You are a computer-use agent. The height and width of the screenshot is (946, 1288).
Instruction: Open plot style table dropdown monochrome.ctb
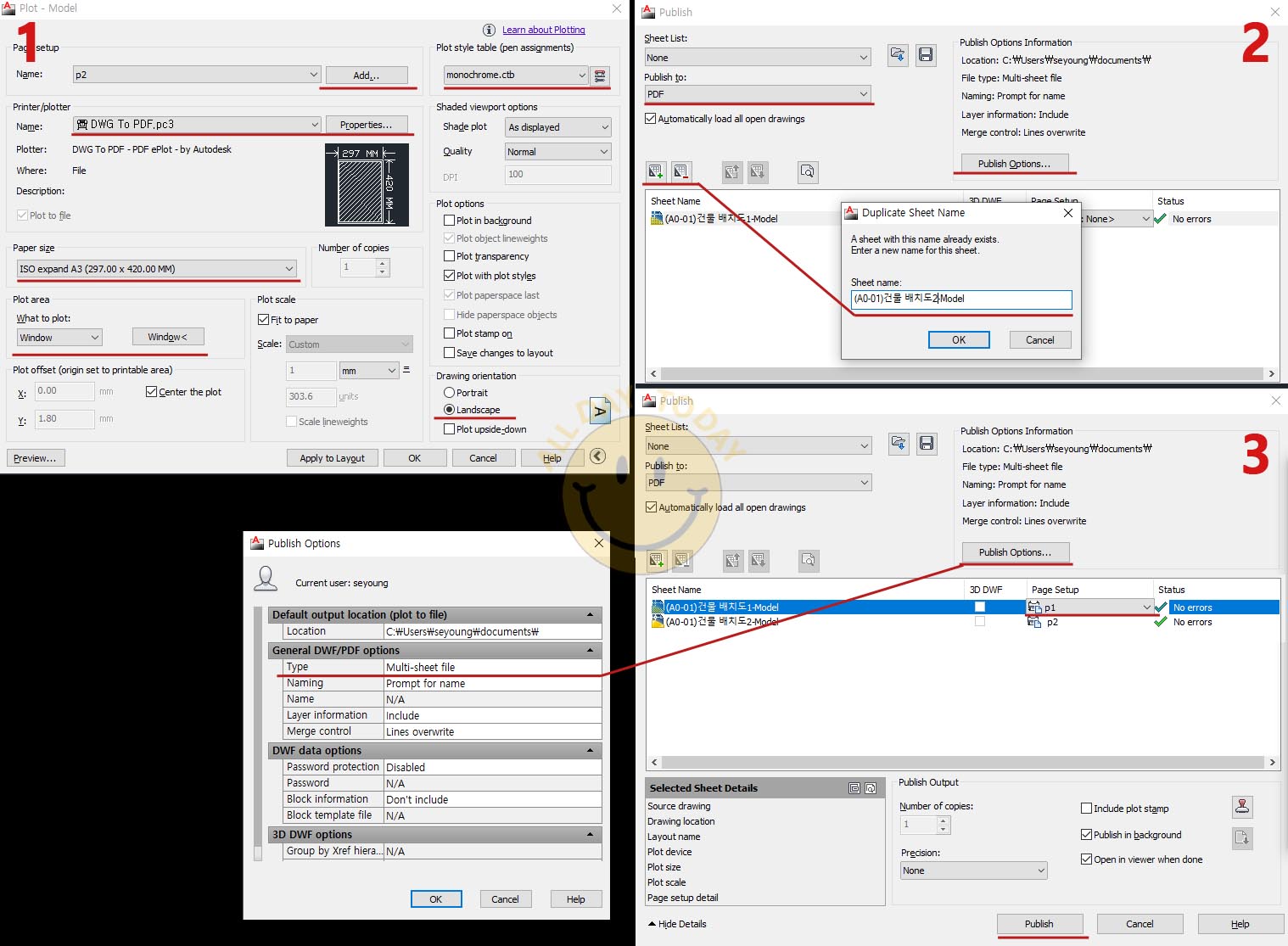click(516, 75)
